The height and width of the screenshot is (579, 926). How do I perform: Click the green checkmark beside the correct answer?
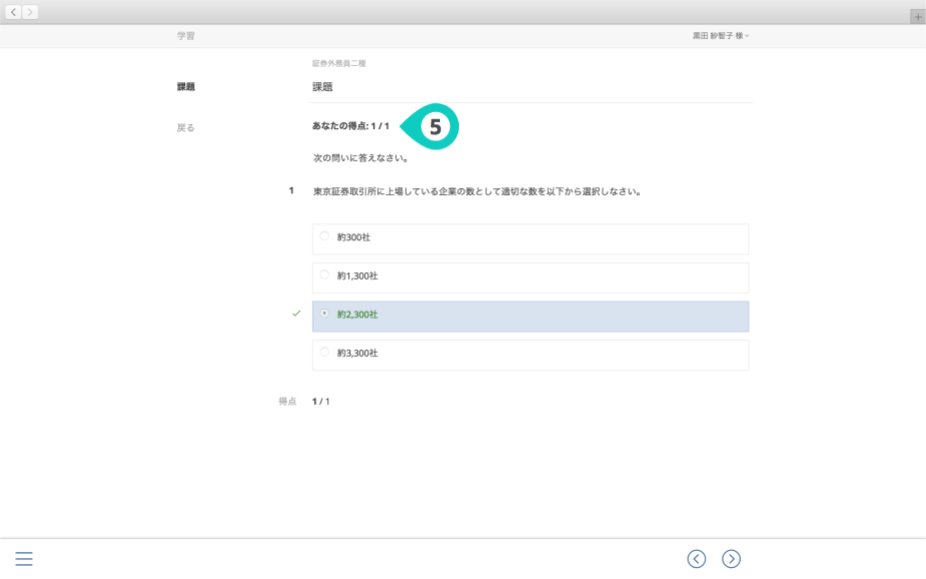click(x=296, y=314)
